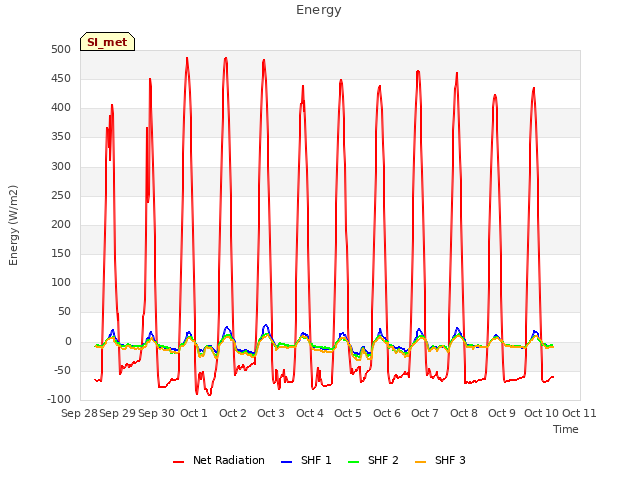640x480 pixels.
Task: Click the Net Radiation peak on Oct 1
Action: point(187,58)
